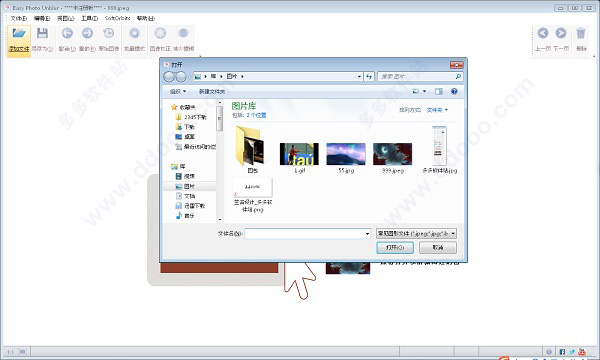This screenshot has height=360, width=600.
Task: Select Music library in navigation pane
Action: (185, 216)
